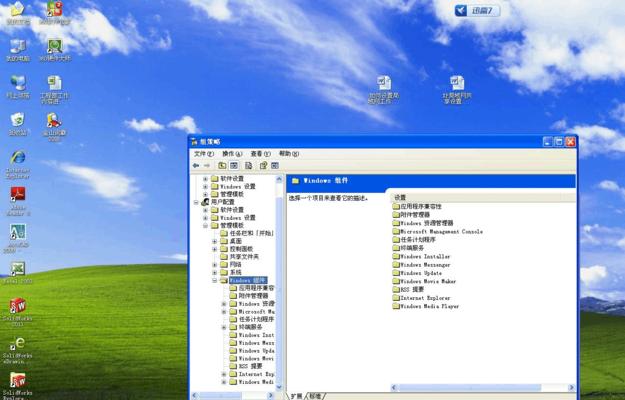
Task: Click tree pane horizontal scrollbar right arrow
Action: tap(271, 396)
